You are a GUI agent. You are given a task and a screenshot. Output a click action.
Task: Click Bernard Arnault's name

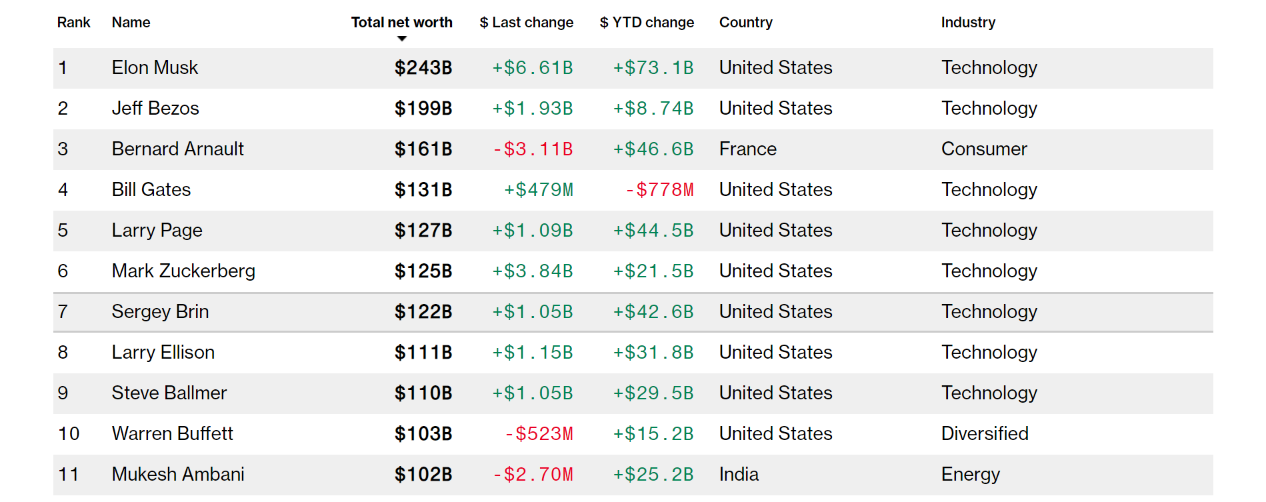[178, 149]
